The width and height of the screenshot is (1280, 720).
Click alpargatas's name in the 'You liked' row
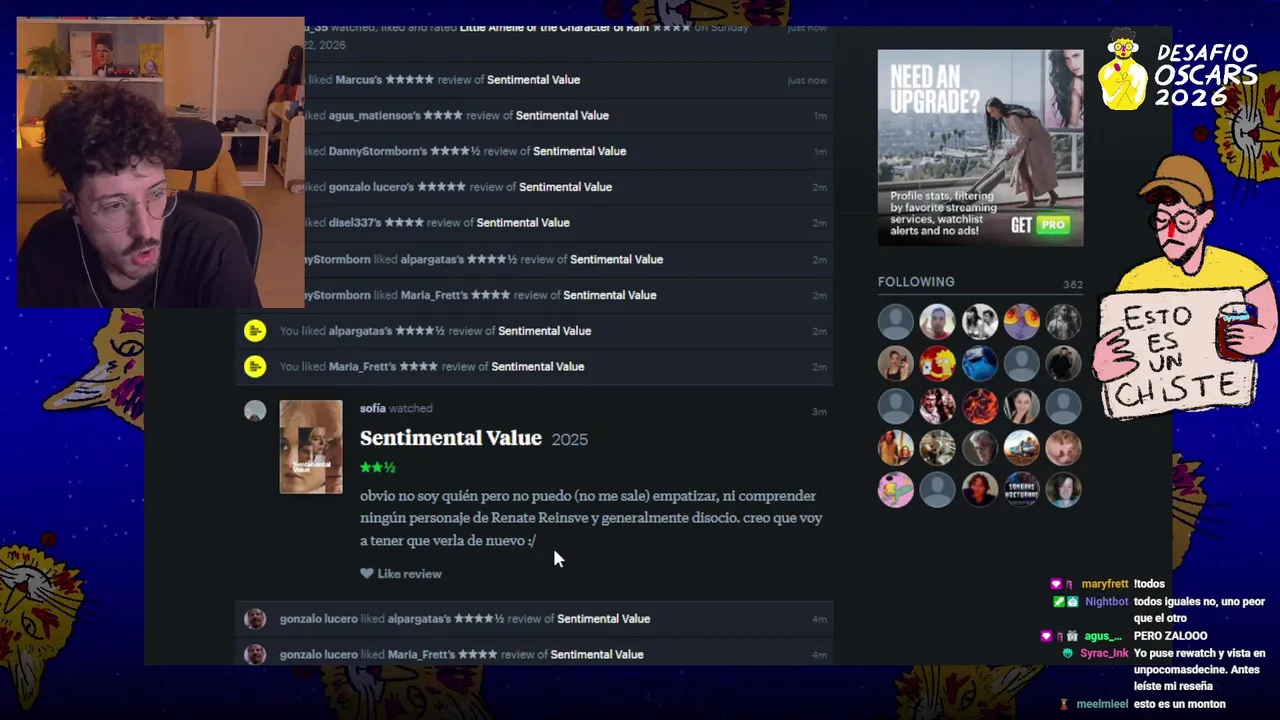point(361,330)
